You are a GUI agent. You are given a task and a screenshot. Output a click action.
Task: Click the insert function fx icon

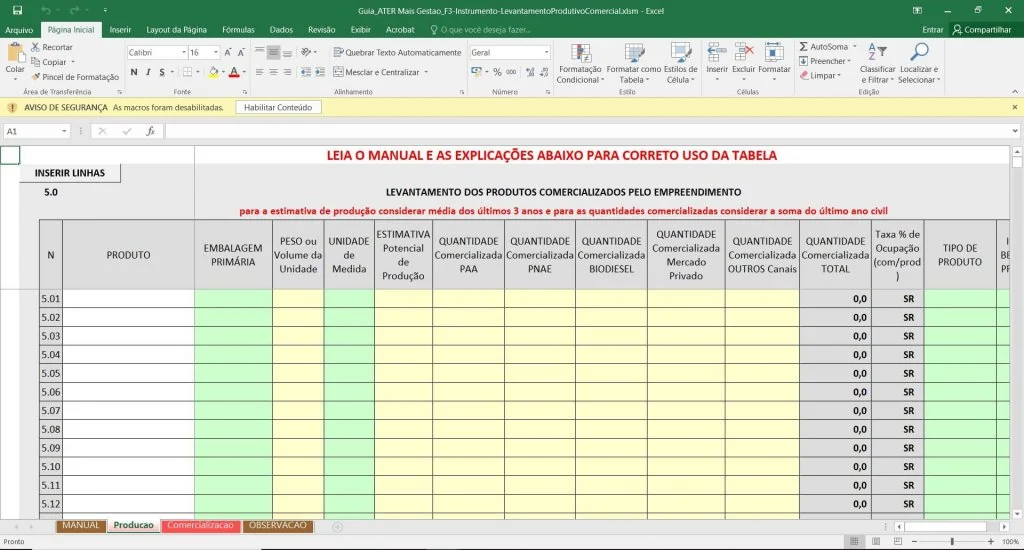[151, 131]
